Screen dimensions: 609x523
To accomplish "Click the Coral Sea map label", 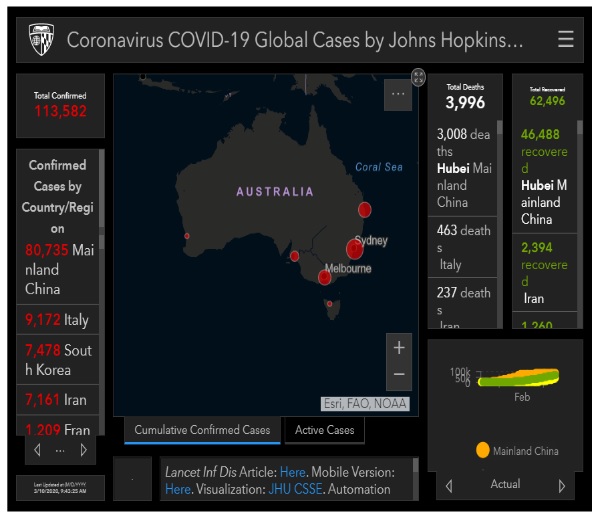I will click(x=379, y=167).
